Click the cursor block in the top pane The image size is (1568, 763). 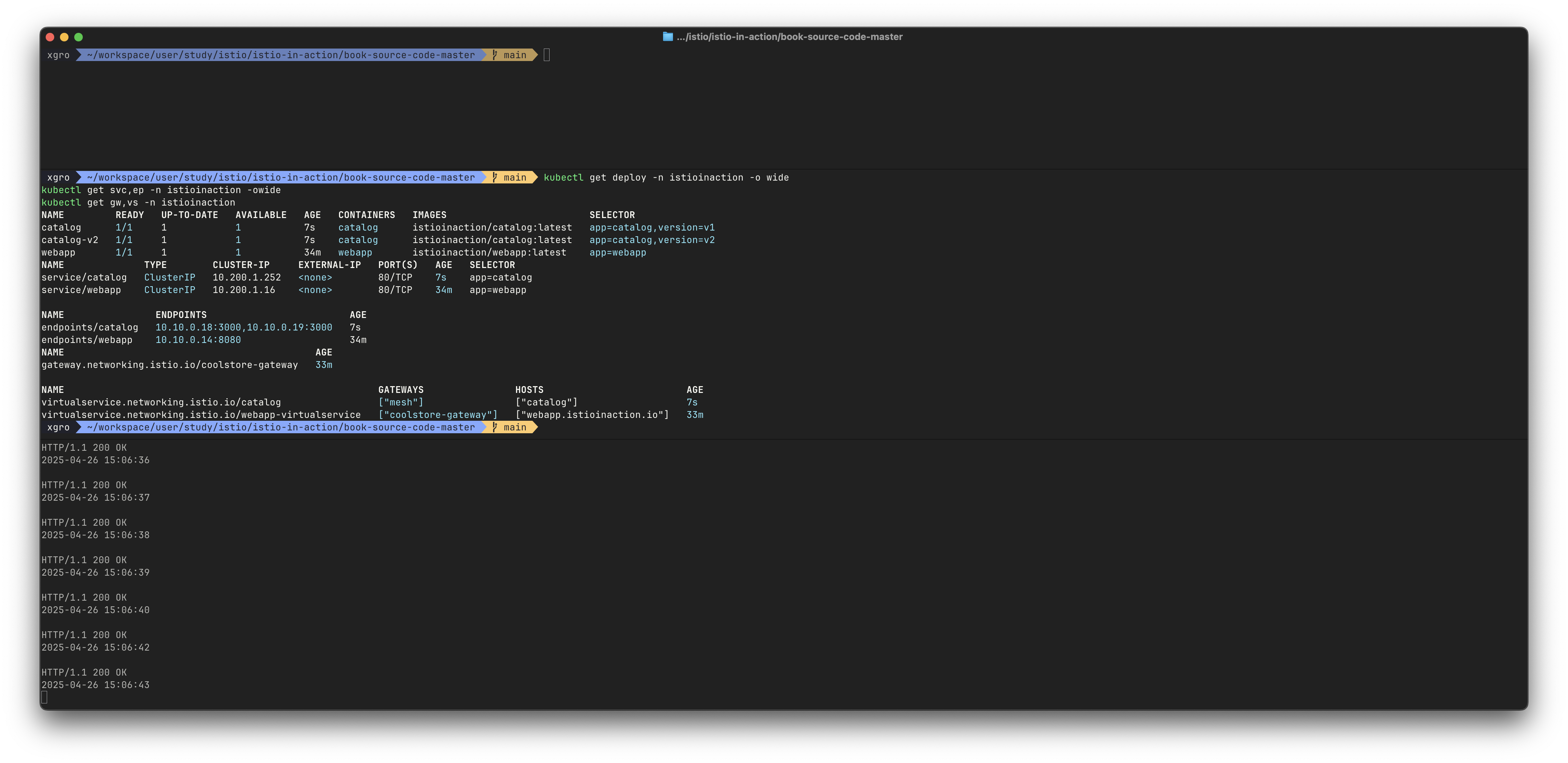[547, 55]
